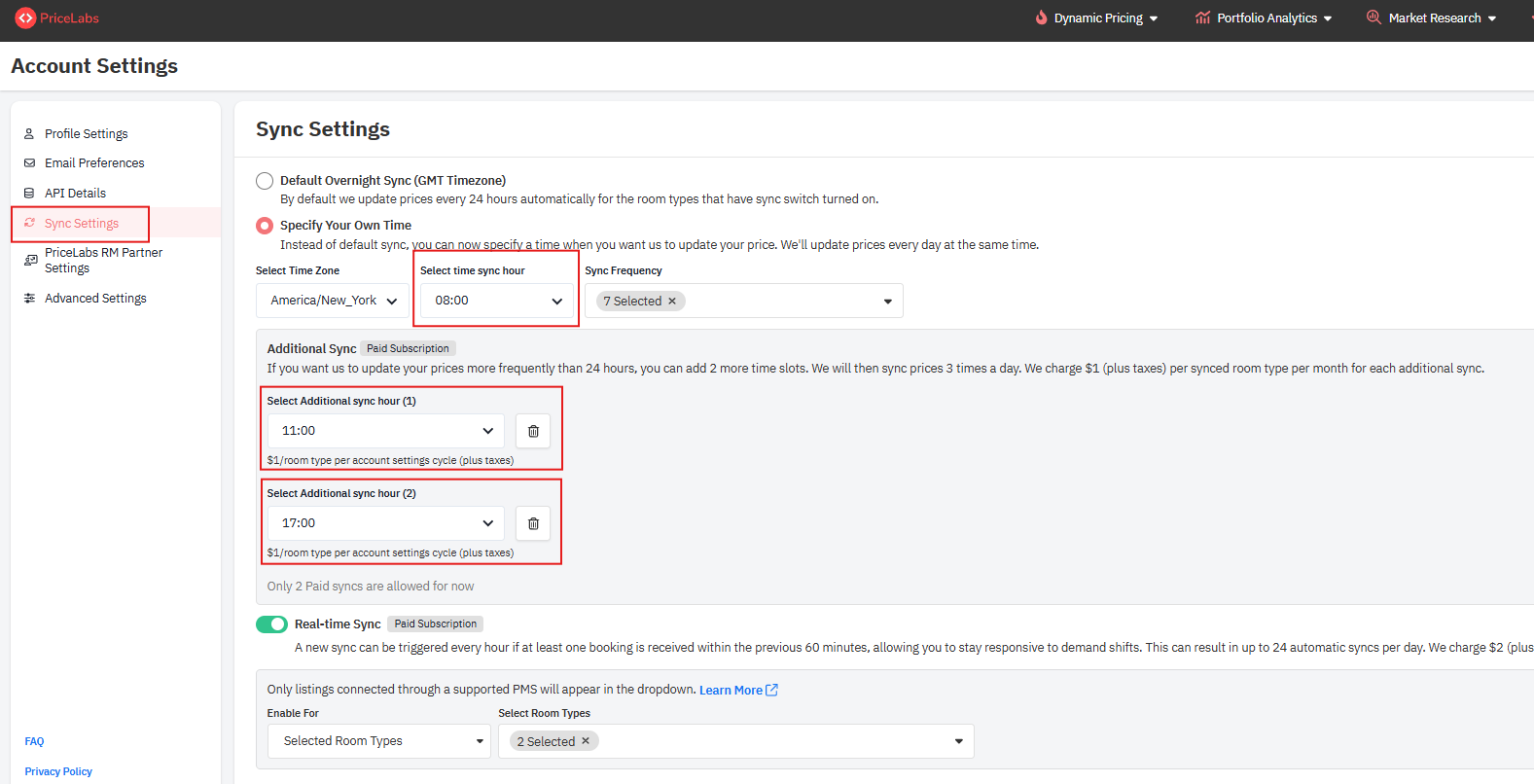
Task: Toggle off the Real-time Sync switch
Action: tap(271, 624)
